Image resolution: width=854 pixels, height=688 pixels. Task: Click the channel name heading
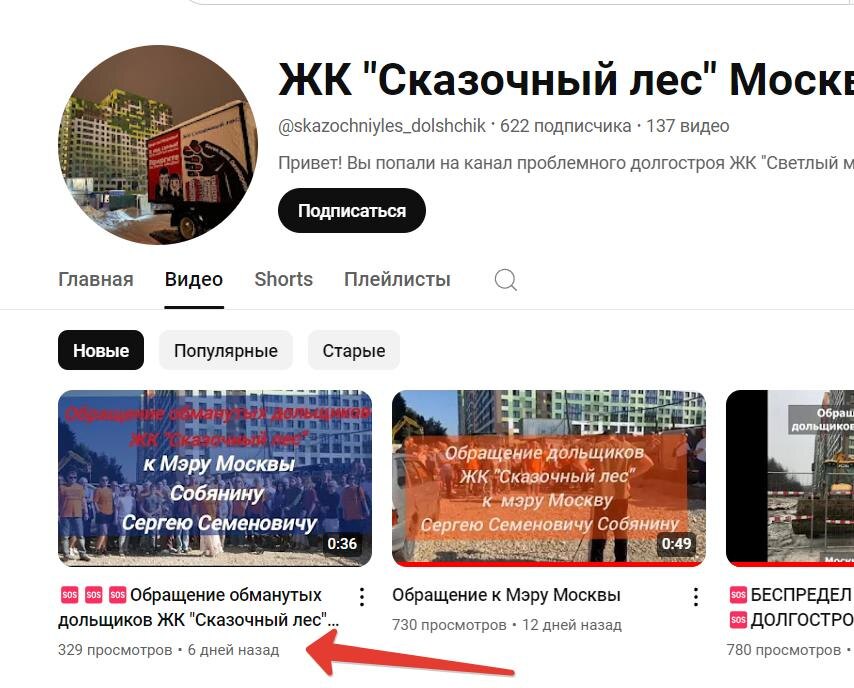click(565, 81)
